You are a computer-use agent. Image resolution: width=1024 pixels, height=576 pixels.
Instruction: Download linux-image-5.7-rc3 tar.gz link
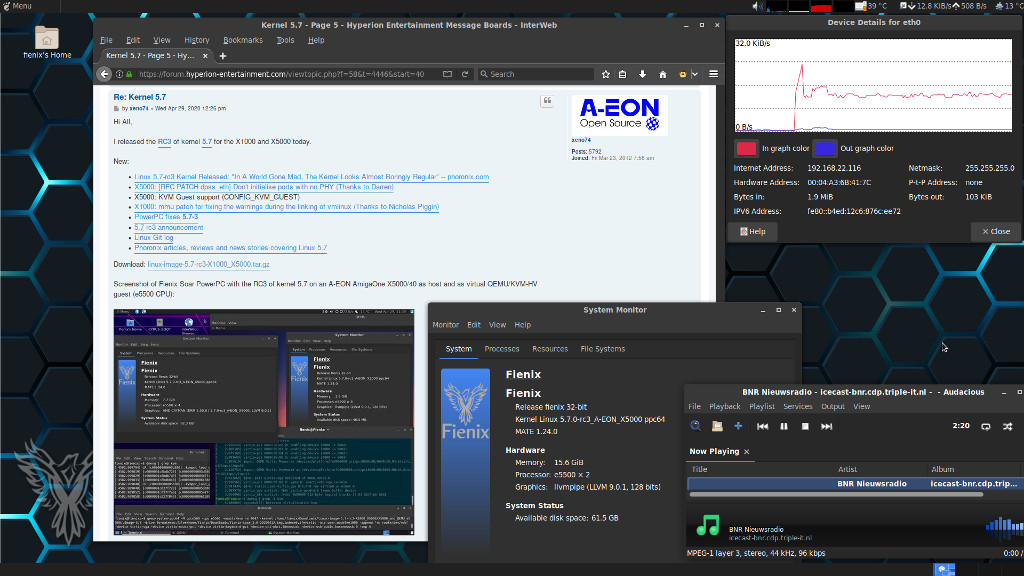[x=208, y=264]
